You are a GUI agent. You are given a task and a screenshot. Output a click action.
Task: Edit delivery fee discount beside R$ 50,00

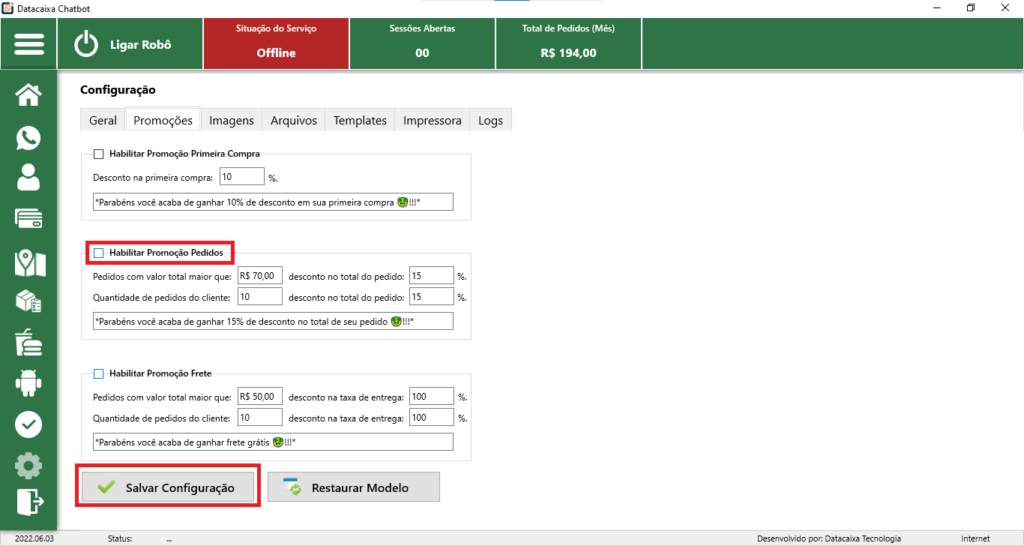tap(431, 396)
